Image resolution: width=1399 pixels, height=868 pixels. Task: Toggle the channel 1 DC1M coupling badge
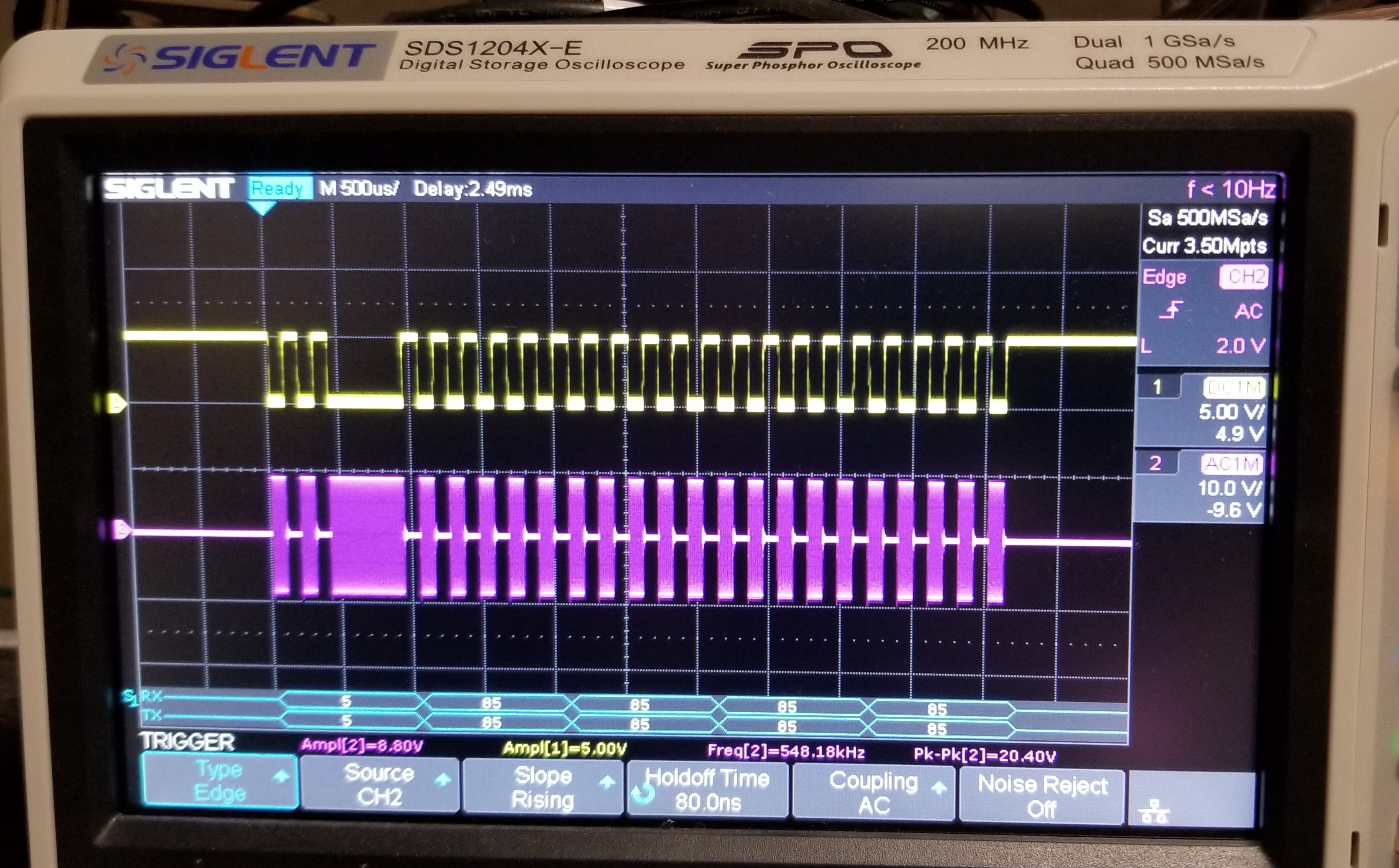click(1234, 388)
